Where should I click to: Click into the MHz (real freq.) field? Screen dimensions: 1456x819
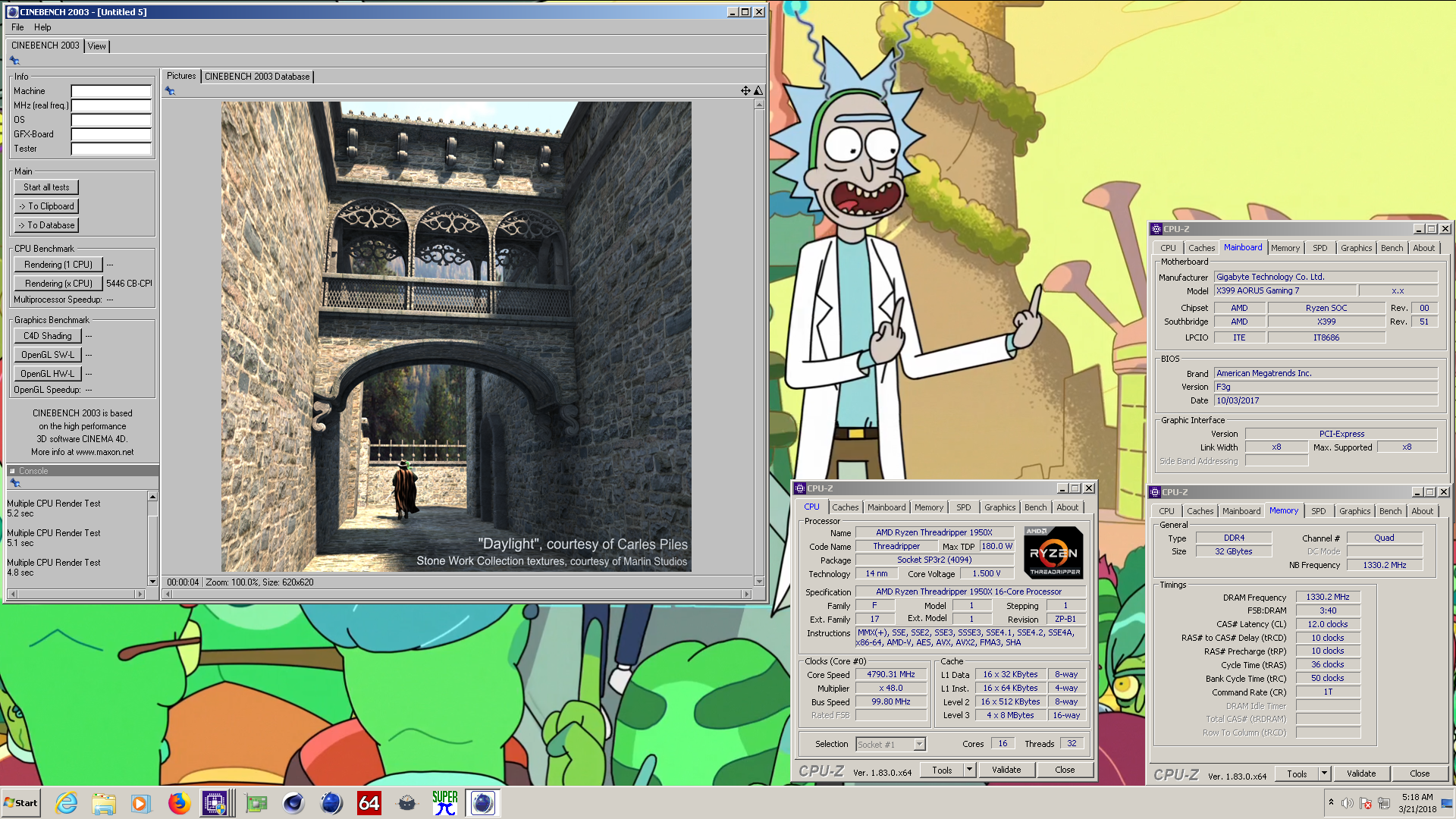[x=111, y=105]
